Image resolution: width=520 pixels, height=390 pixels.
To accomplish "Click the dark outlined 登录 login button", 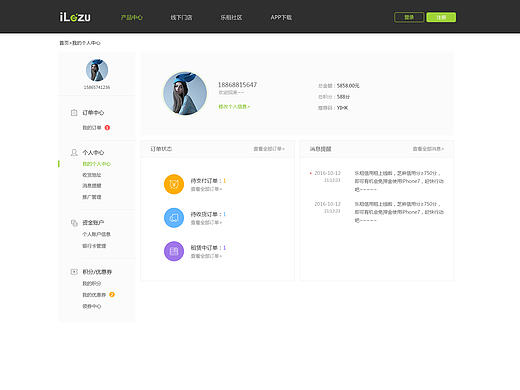I will pos(409,17).
